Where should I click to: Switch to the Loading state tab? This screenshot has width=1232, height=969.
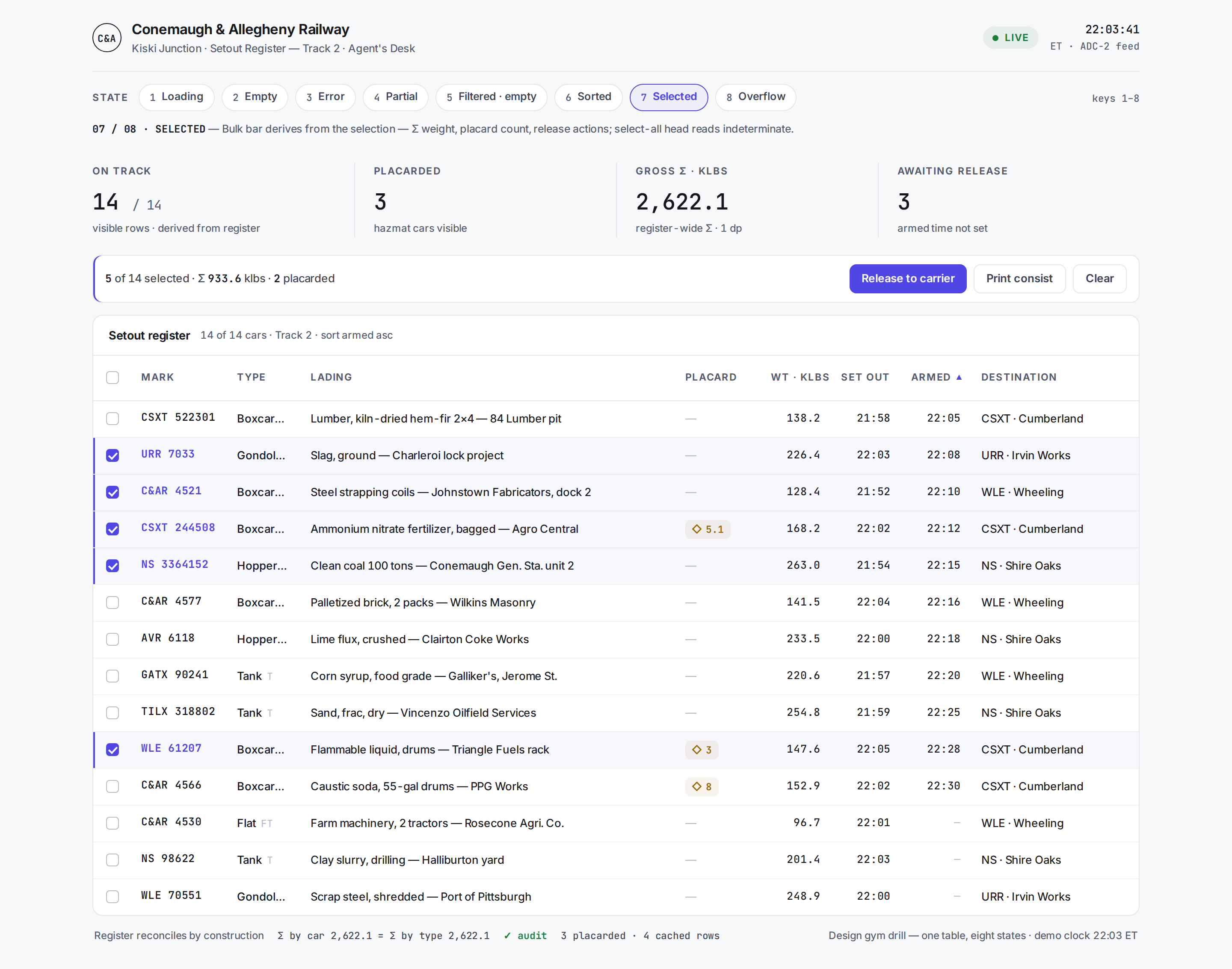(x=176, y=97)
